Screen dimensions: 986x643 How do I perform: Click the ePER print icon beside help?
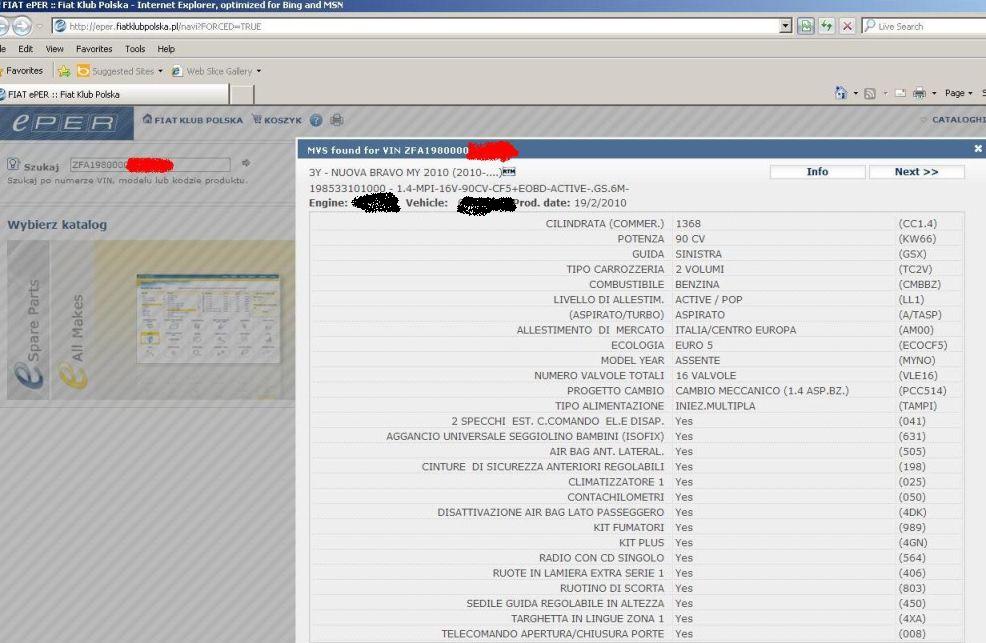pyautogui.click(x=336, y=120)
